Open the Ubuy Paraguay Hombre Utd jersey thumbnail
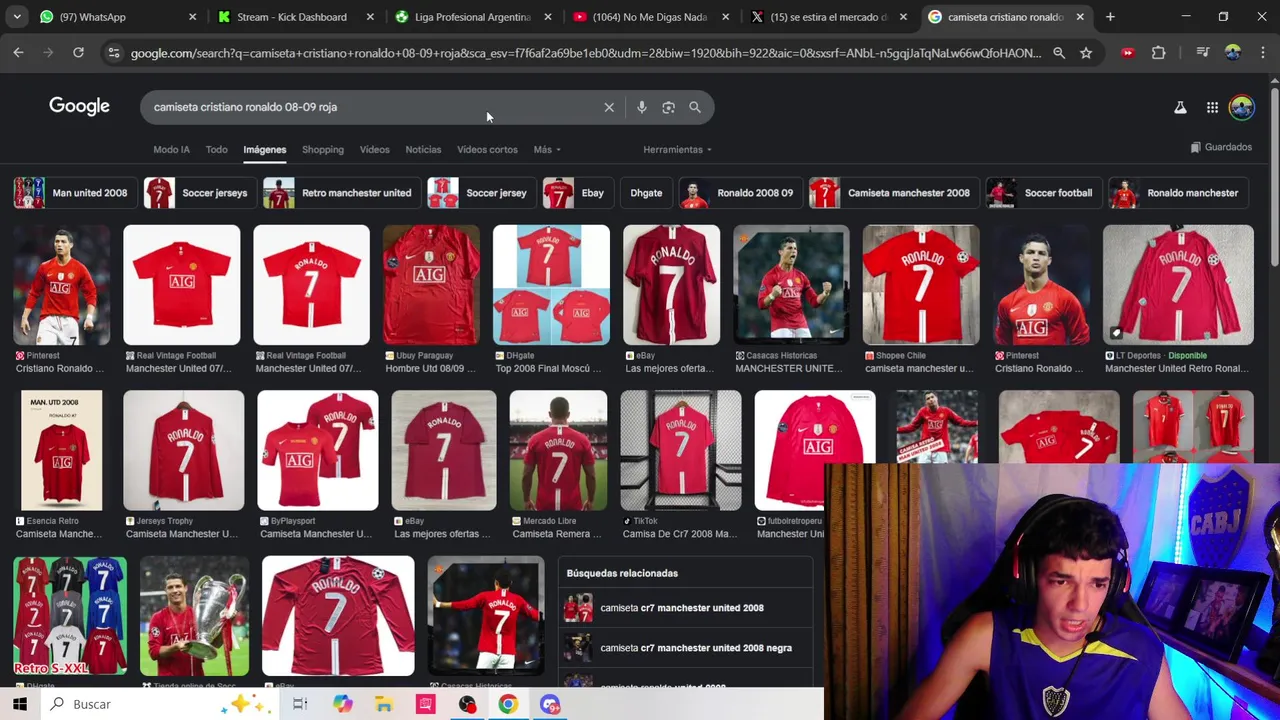The height and width of the screenshot is (720, 1280). coord(431,285)
